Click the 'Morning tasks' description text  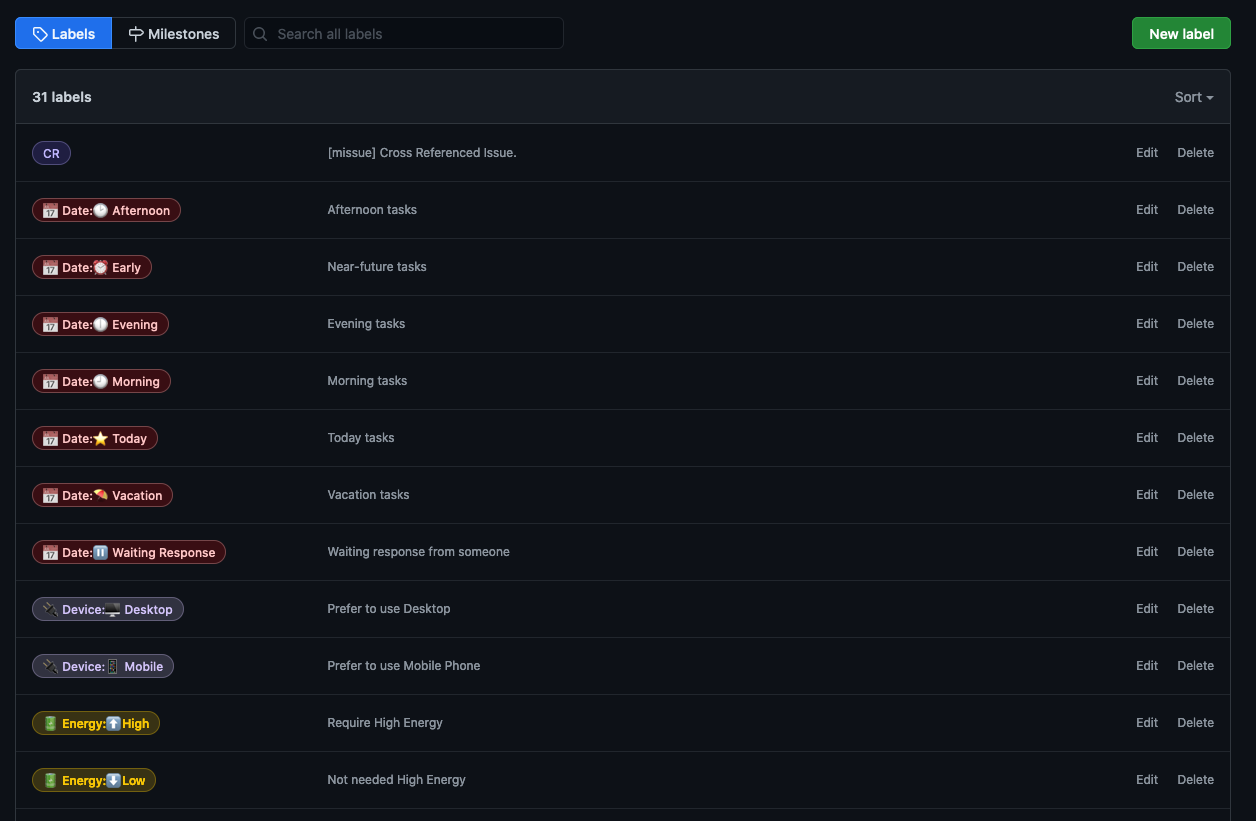(367, 381)
